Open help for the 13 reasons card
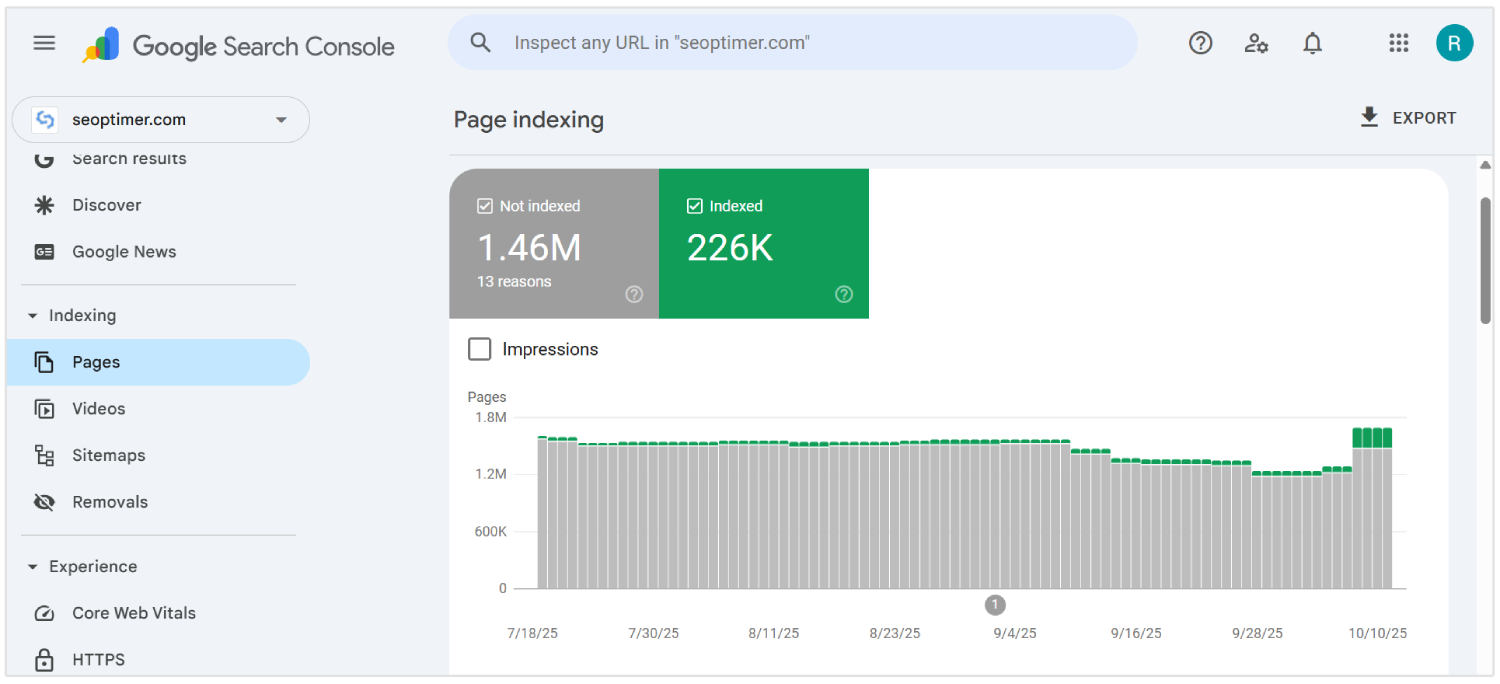 pos(634,294)
